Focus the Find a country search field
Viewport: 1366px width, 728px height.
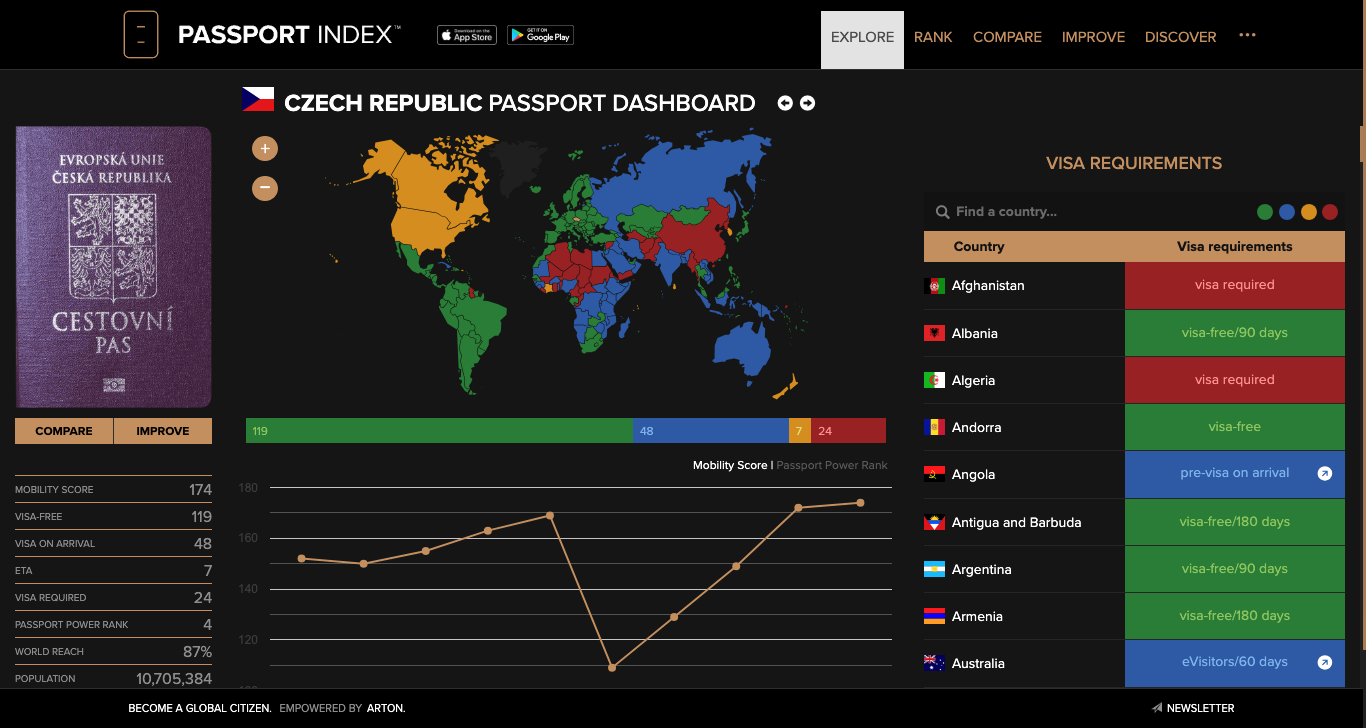1090,212
